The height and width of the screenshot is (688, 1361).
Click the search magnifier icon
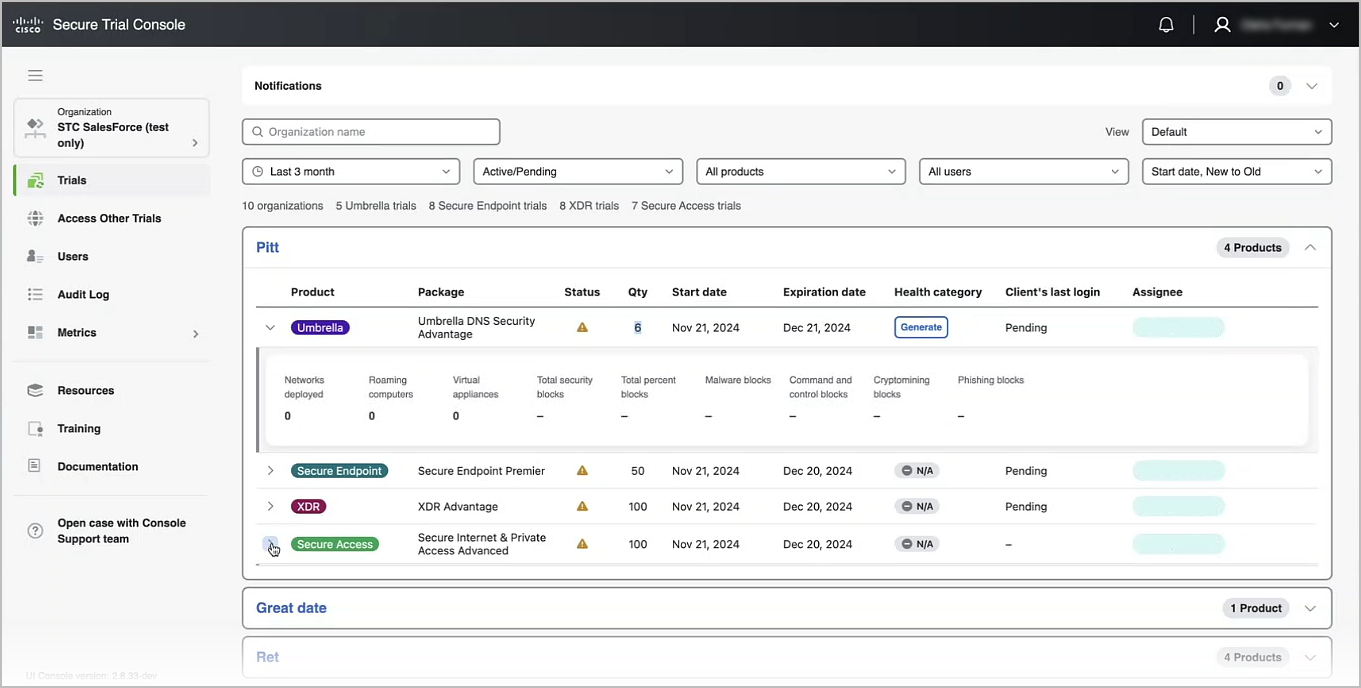tap(258, 132)
